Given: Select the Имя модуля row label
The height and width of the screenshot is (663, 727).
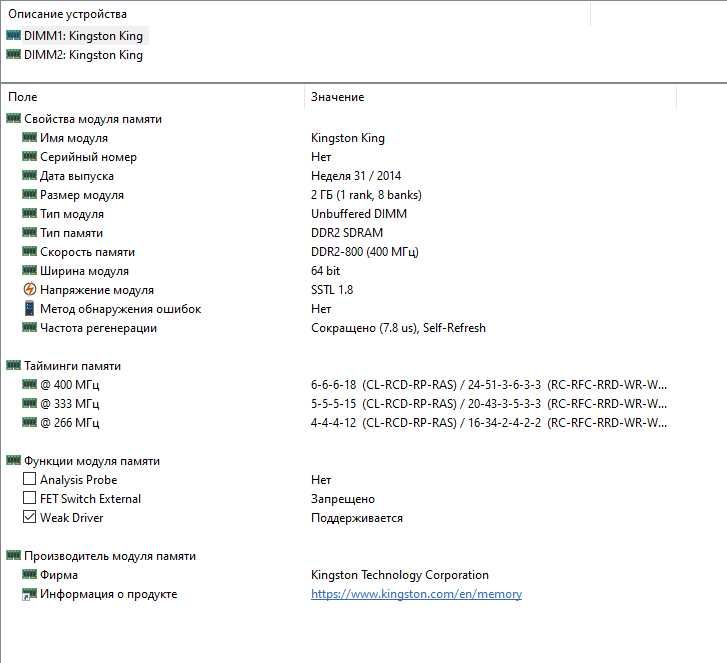Looking at the screenshot, I should 74,138.
